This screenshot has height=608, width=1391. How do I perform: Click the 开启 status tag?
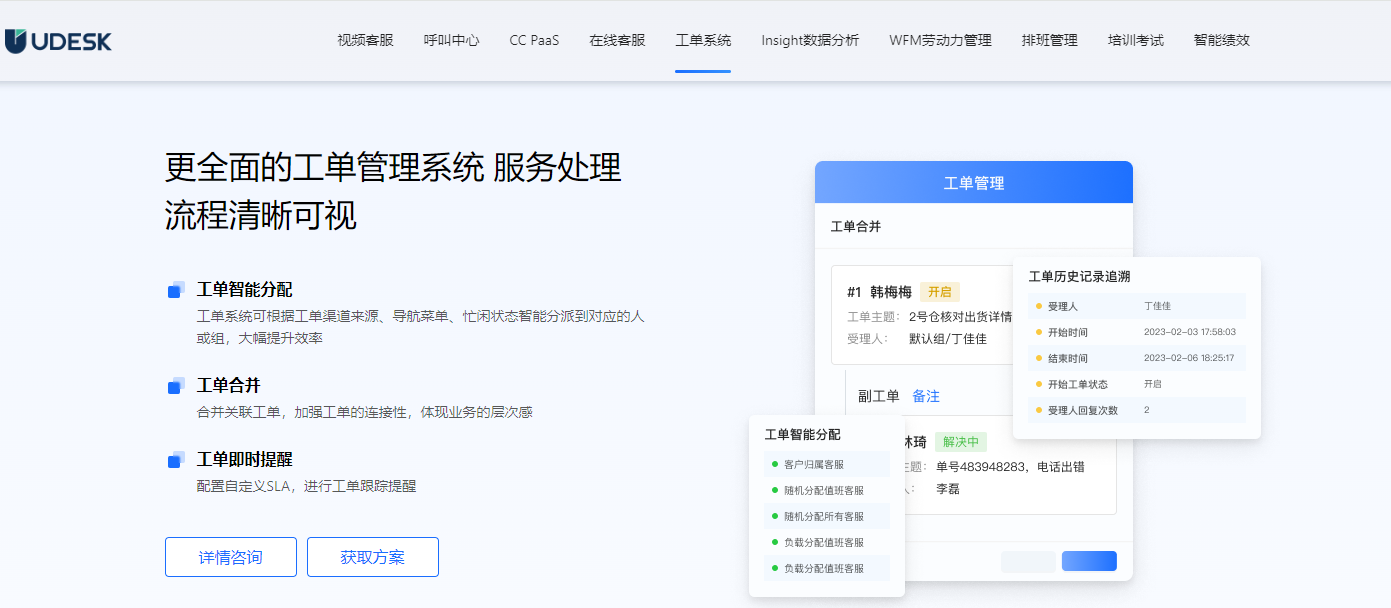[x=939, y=292]
